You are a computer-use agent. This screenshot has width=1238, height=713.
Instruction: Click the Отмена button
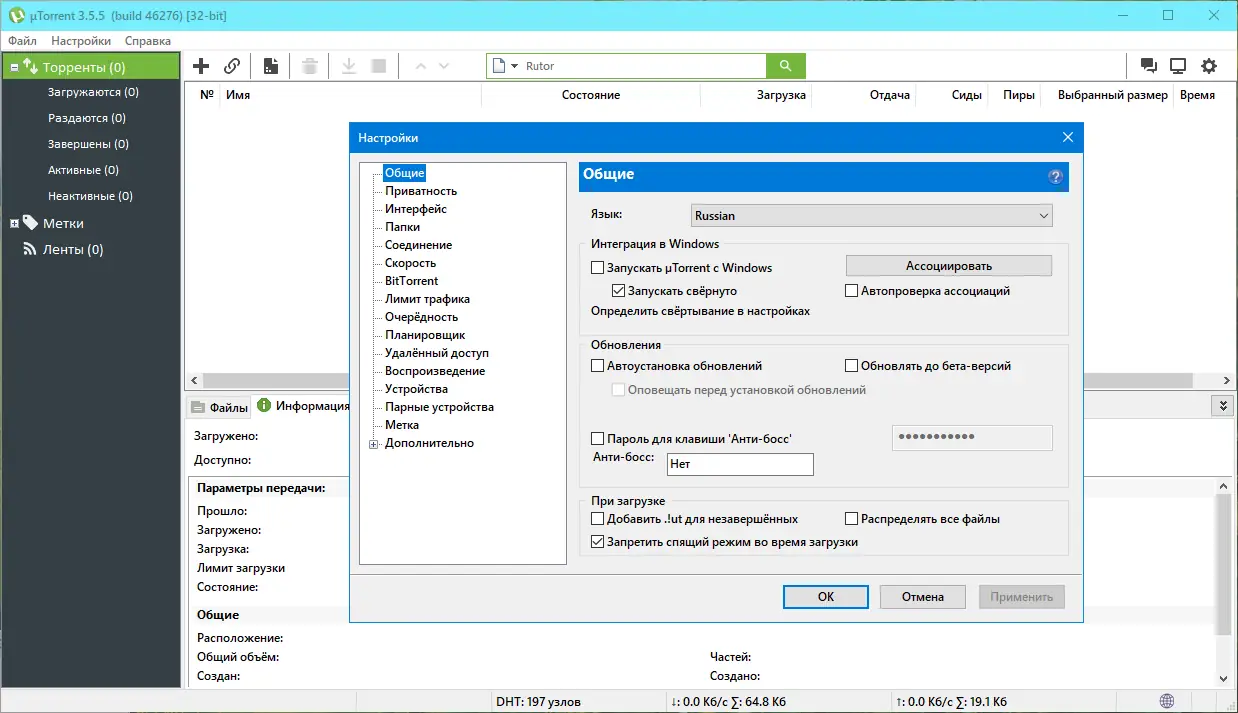(x=923, y=597)
